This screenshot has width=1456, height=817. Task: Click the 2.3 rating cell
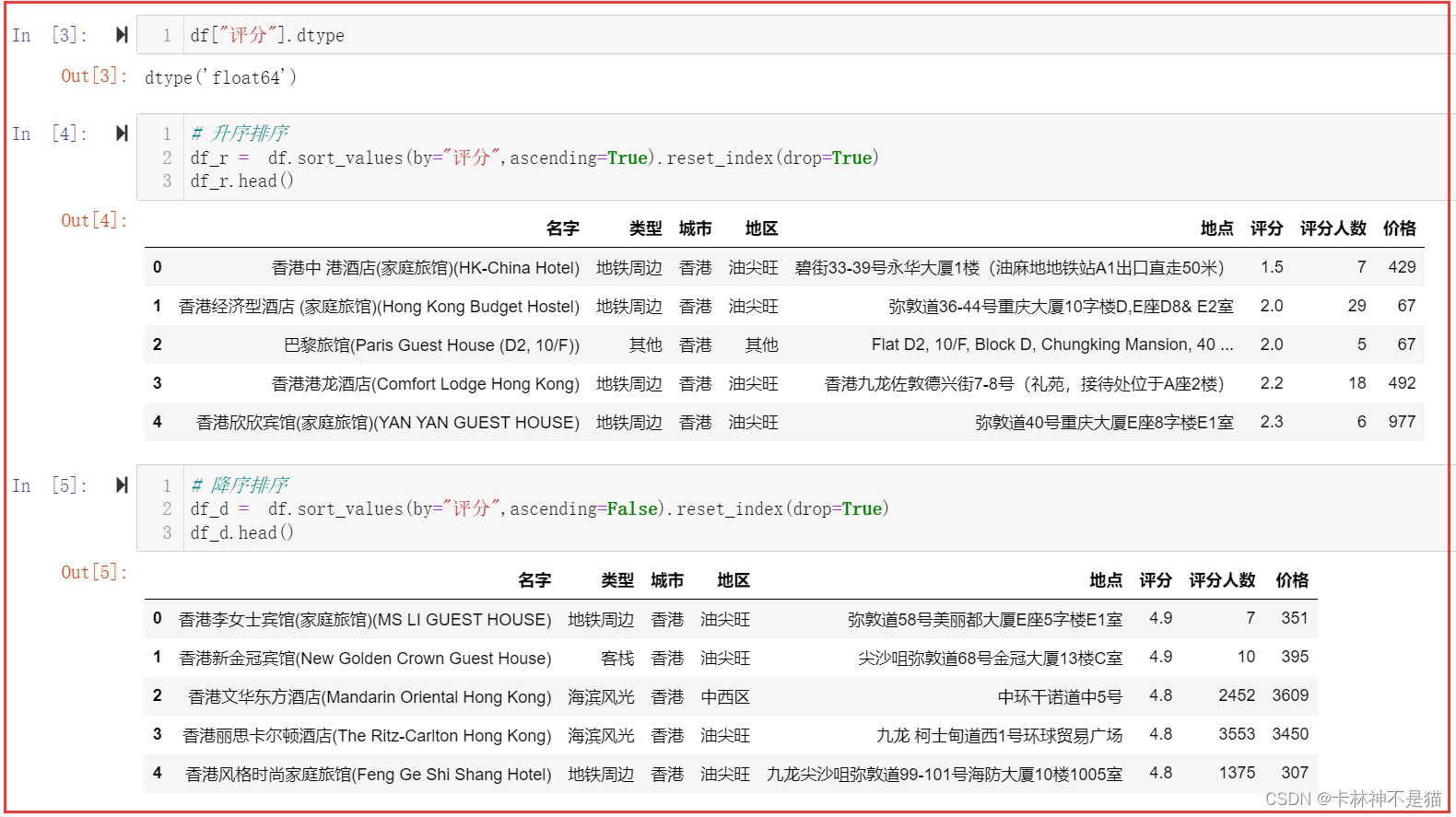[1272, 422]
